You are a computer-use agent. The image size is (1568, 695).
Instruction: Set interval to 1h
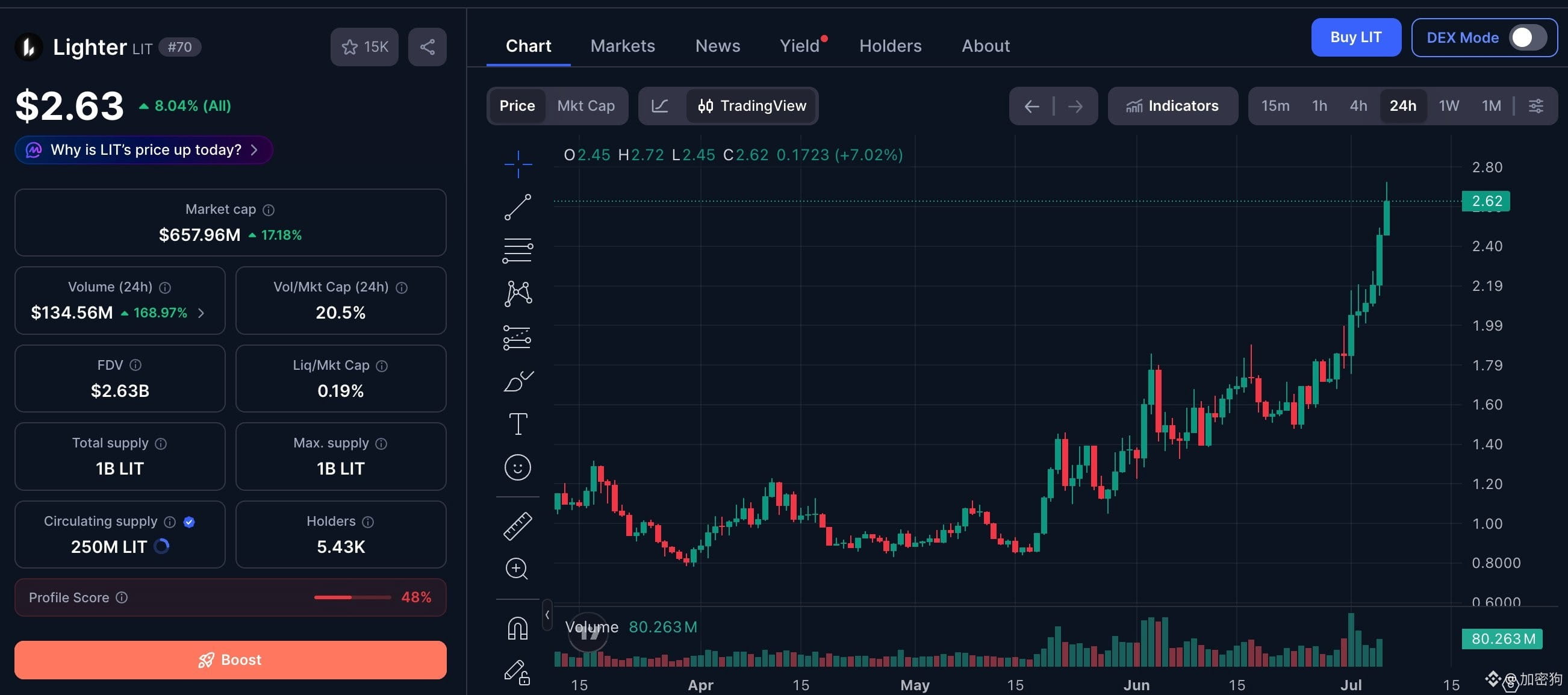[1320, 106]
